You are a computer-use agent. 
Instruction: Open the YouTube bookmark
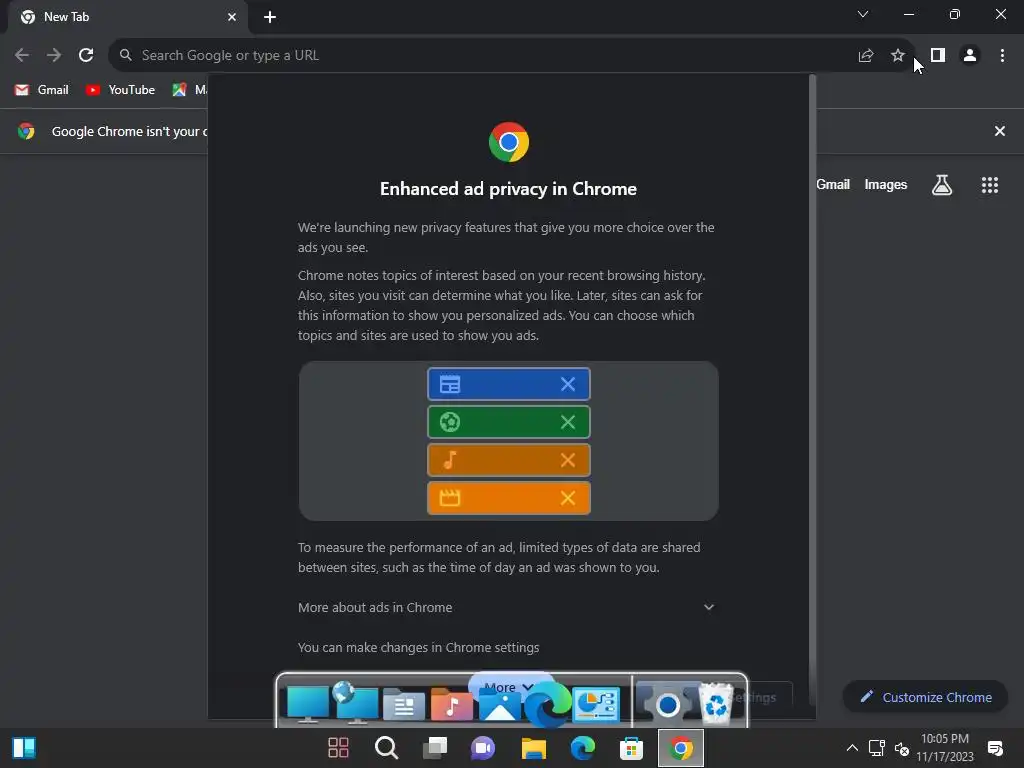(121, 90)
